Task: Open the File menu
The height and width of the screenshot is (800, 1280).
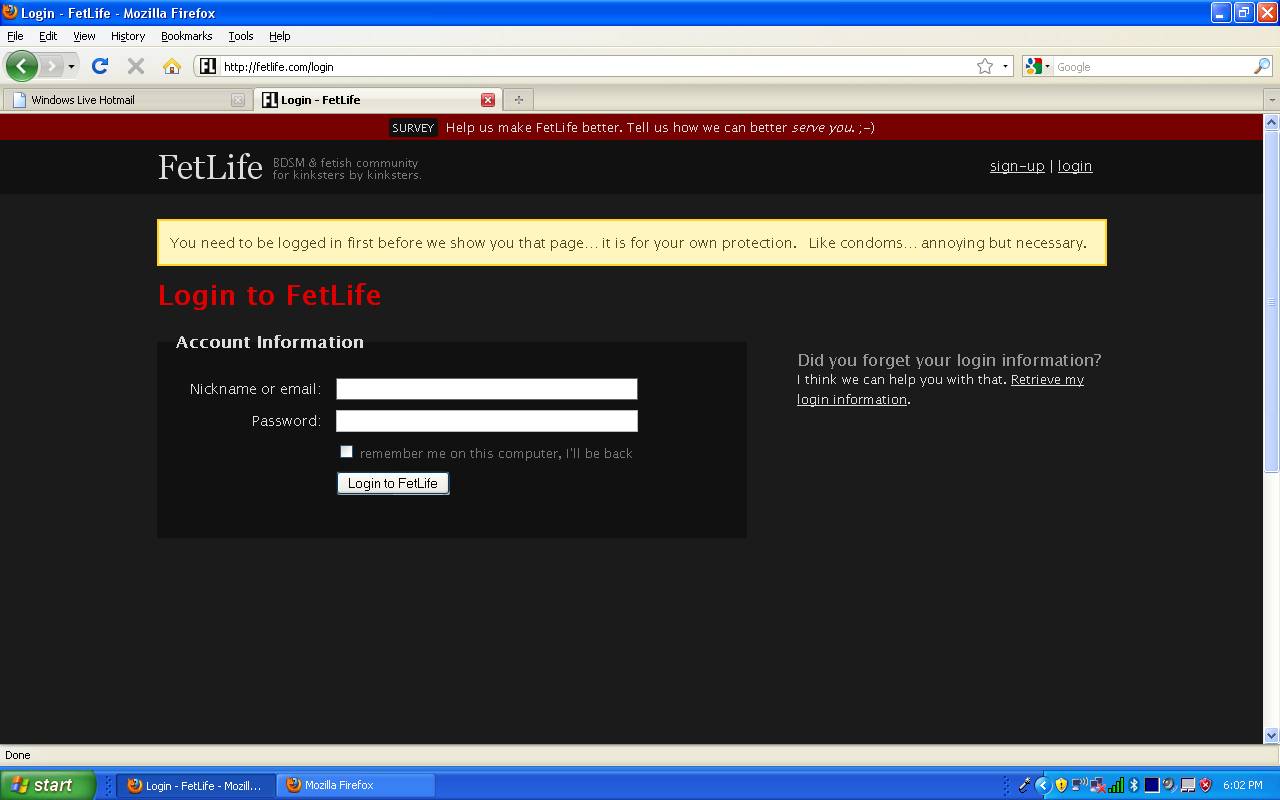Action: [x=15, y=36]
